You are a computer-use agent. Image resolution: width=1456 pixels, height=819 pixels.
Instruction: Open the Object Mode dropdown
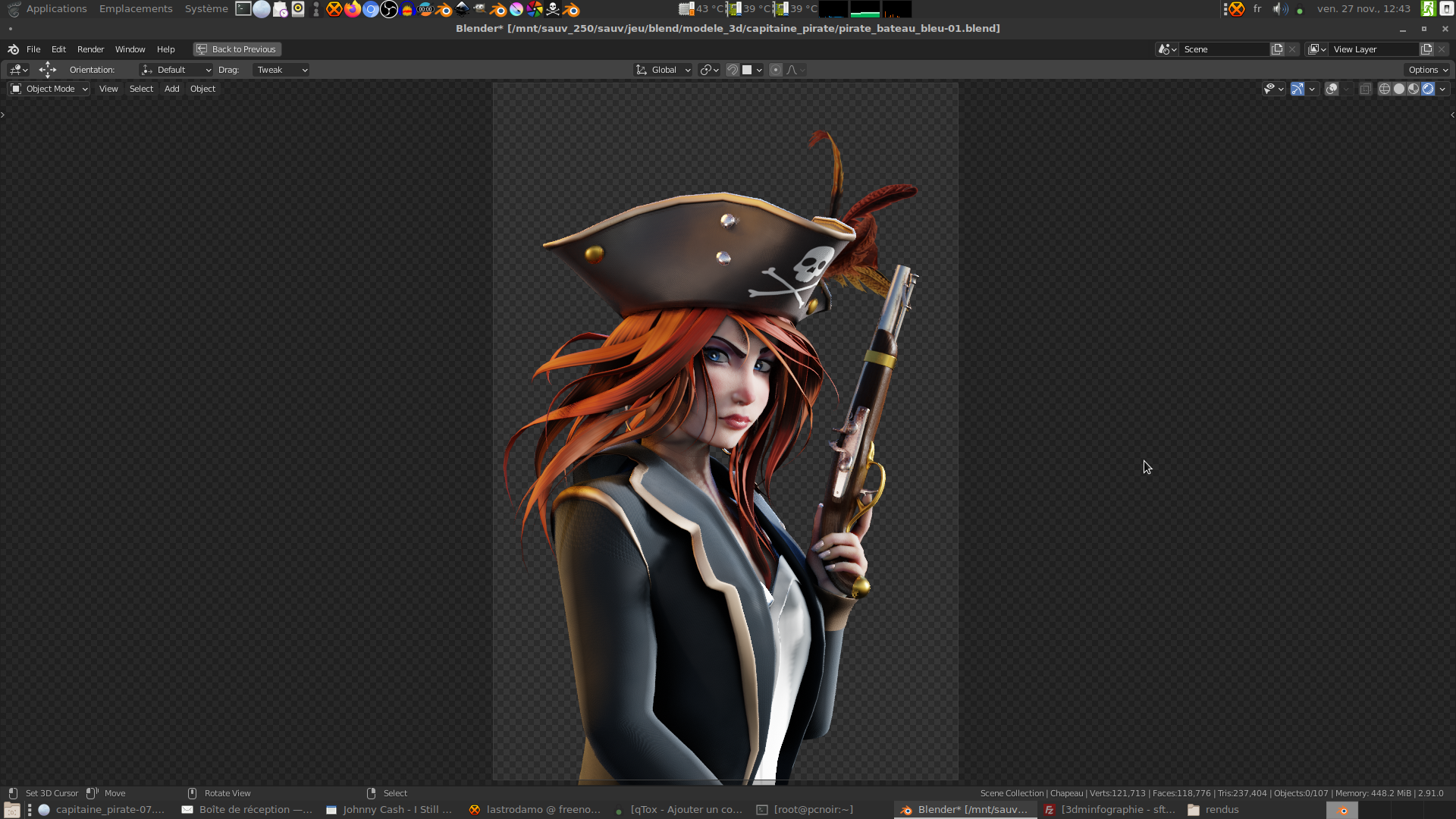click(x=49, y=89)
